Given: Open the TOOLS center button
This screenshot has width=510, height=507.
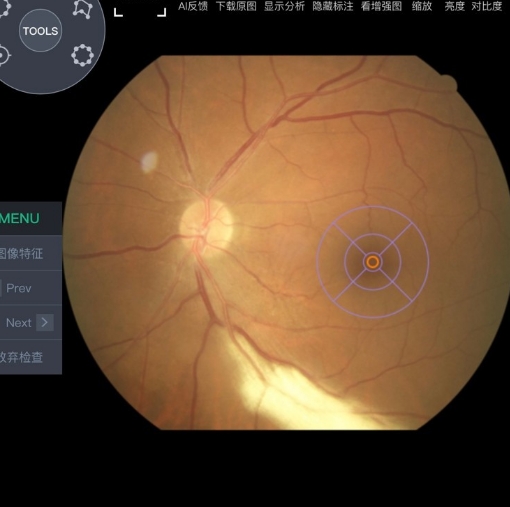Looking at the screenshot, I should pyautogui.click(x=40, y=31).
